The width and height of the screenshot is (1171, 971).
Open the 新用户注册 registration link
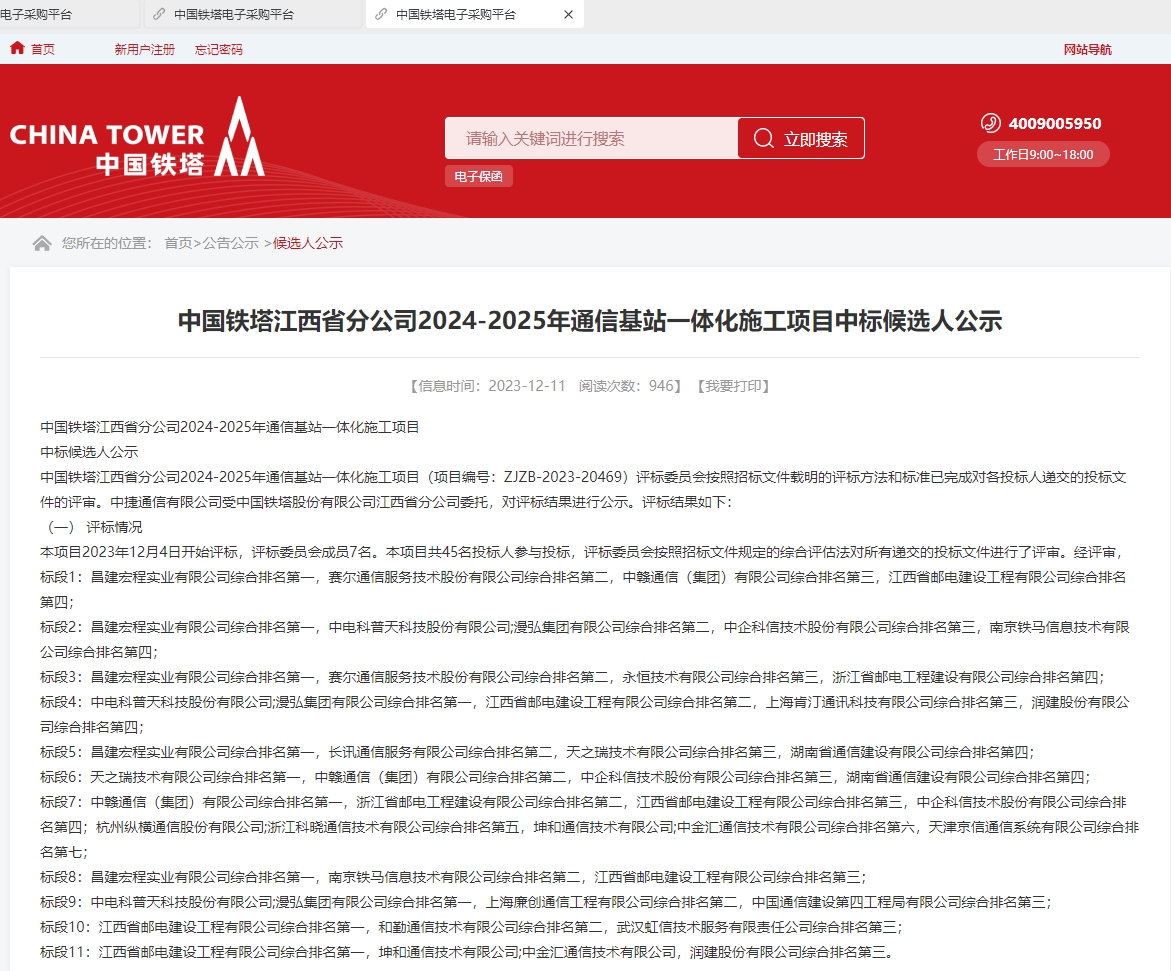coord(144,49)
